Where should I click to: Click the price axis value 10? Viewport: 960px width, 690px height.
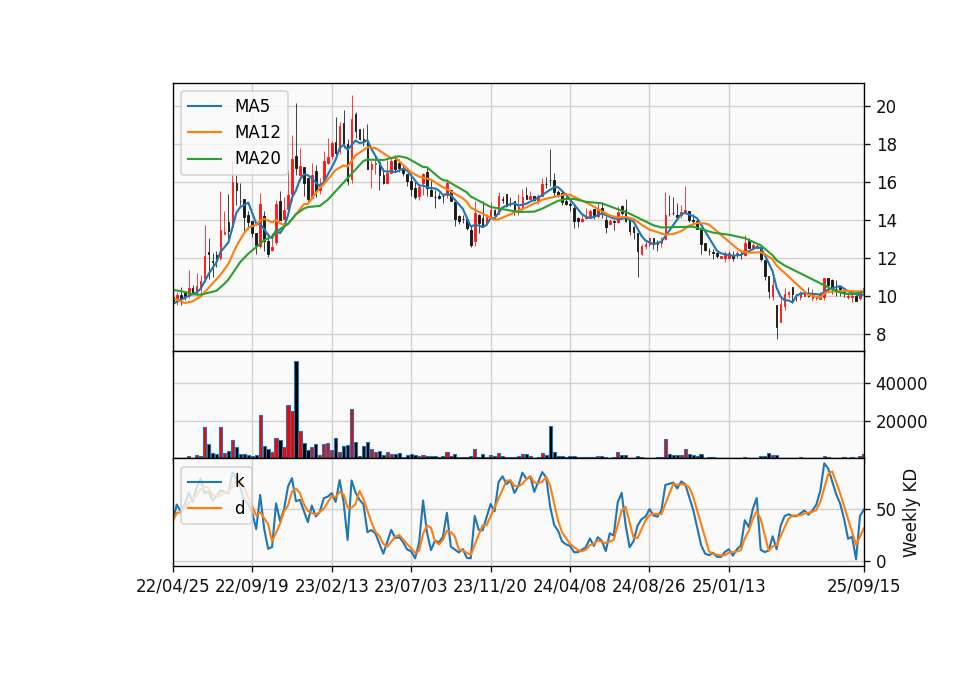(886, 297)
